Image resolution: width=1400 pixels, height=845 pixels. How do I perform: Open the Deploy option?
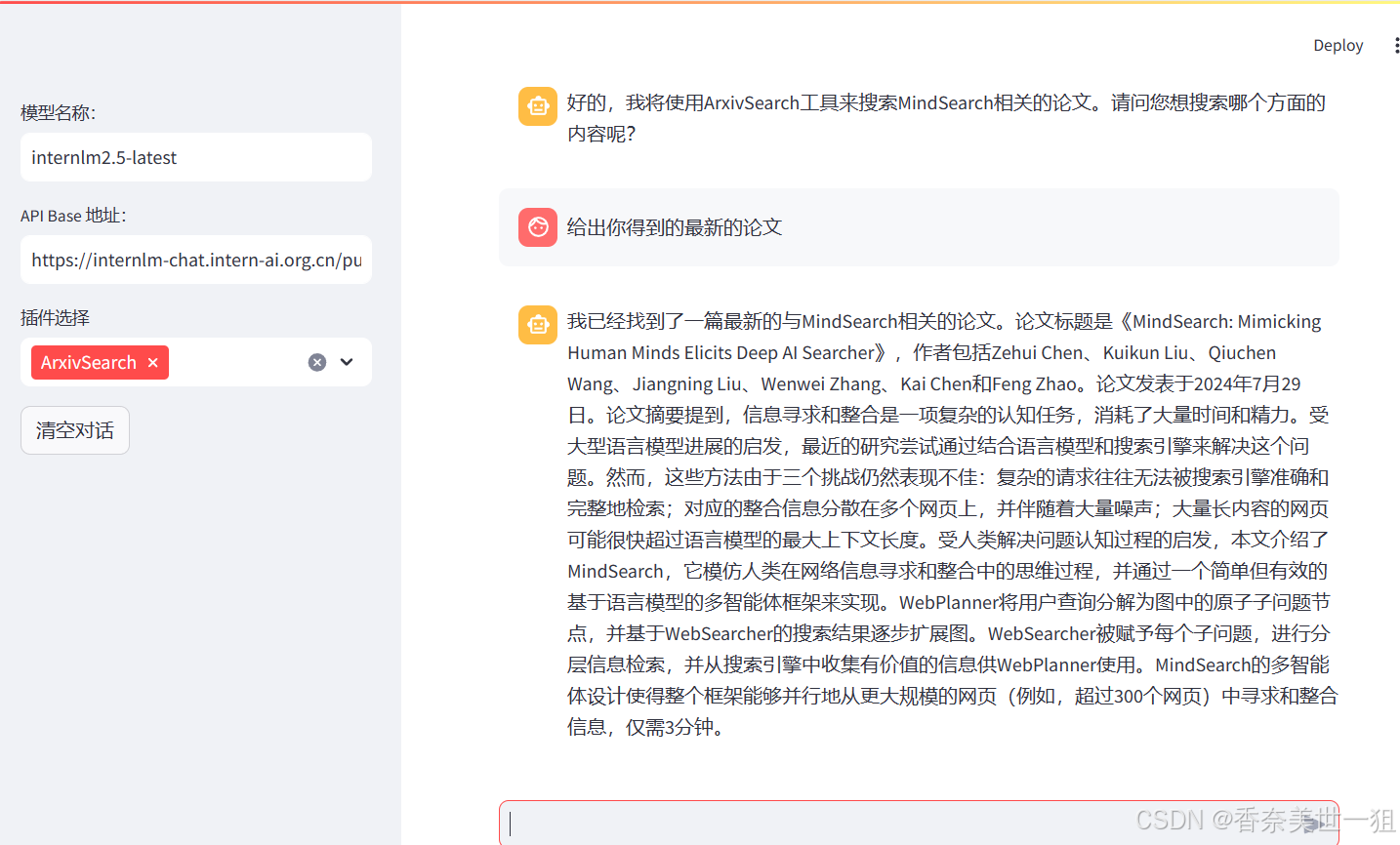(1338, 46)
